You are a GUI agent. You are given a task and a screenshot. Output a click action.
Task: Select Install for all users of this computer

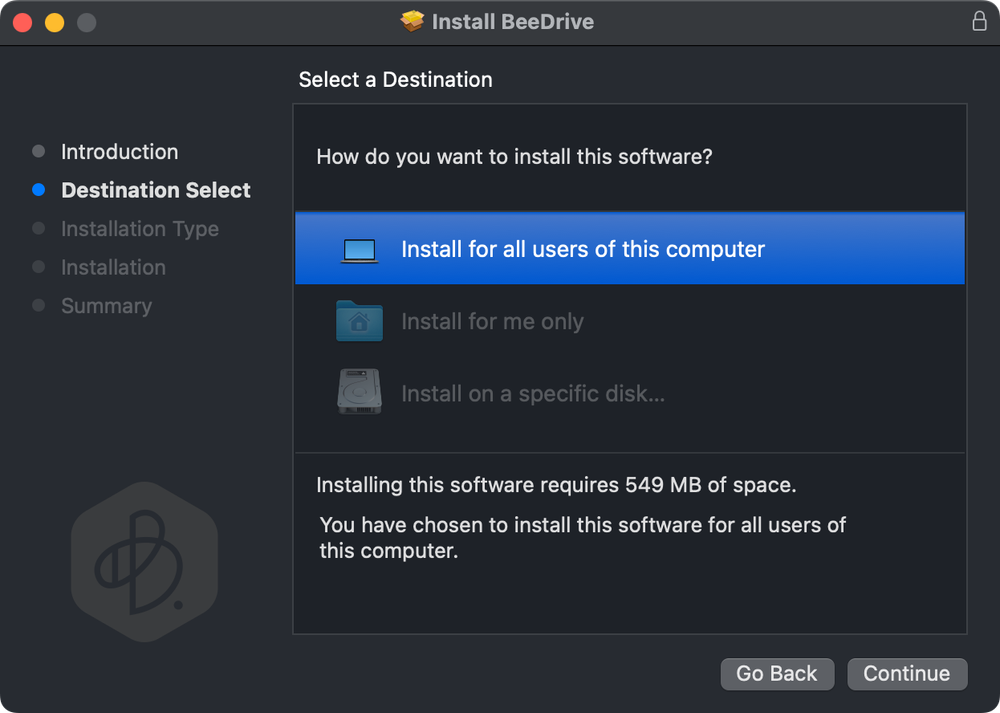click(629, 249)
